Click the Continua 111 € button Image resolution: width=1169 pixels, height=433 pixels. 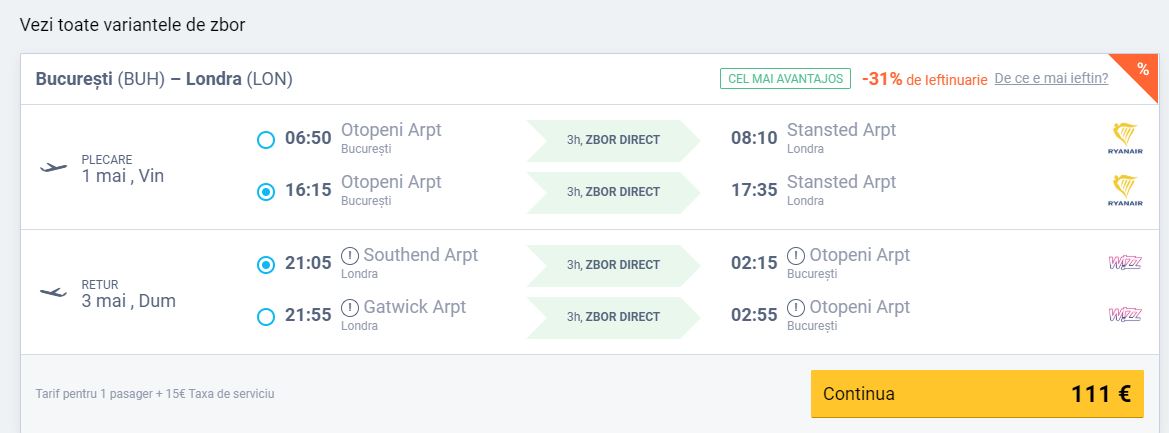977,394
